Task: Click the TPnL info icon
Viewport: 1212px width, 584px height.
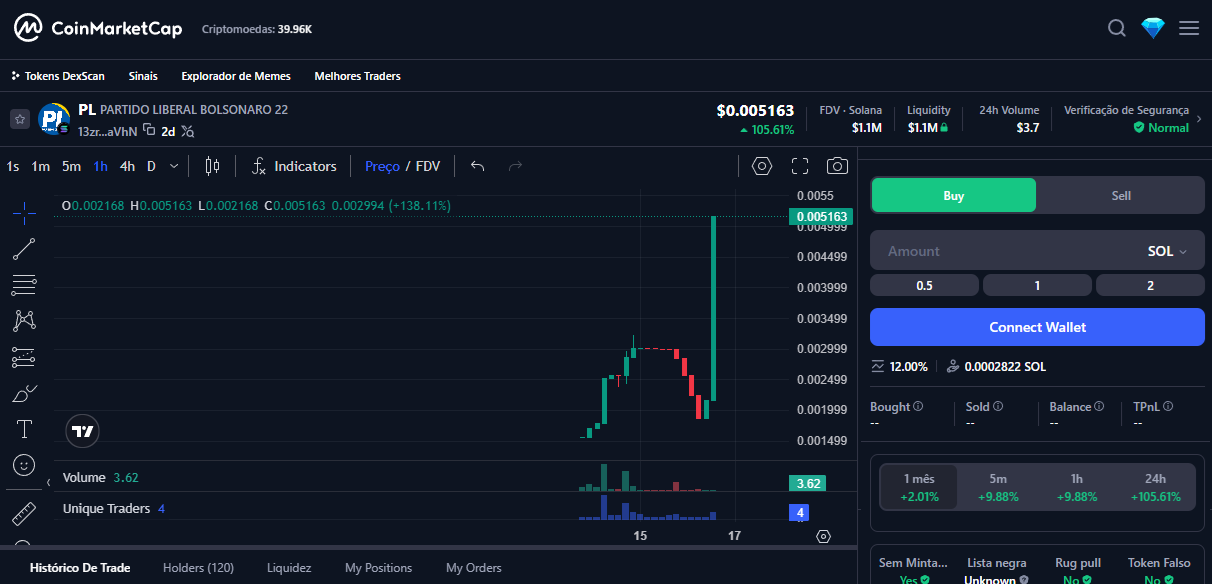Action: (x=1168, y=407)
